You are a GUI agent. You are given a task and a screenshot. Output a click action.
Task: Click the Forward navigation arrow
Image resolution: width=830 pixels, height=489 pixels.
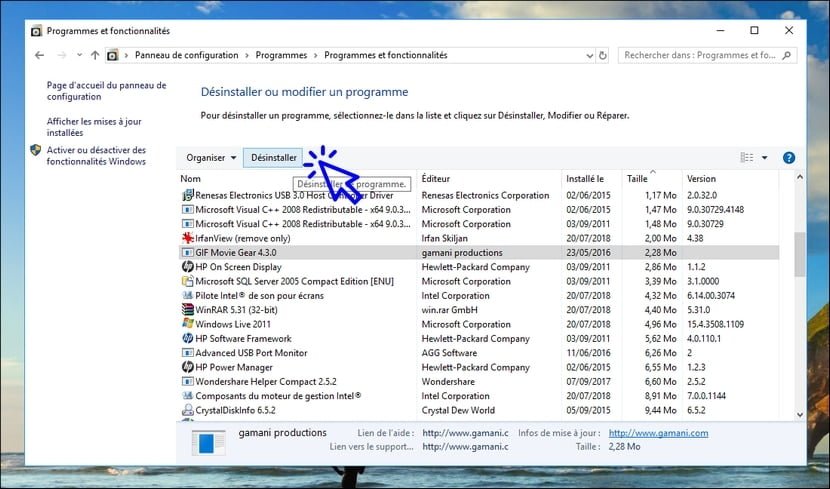pos(61,55)
